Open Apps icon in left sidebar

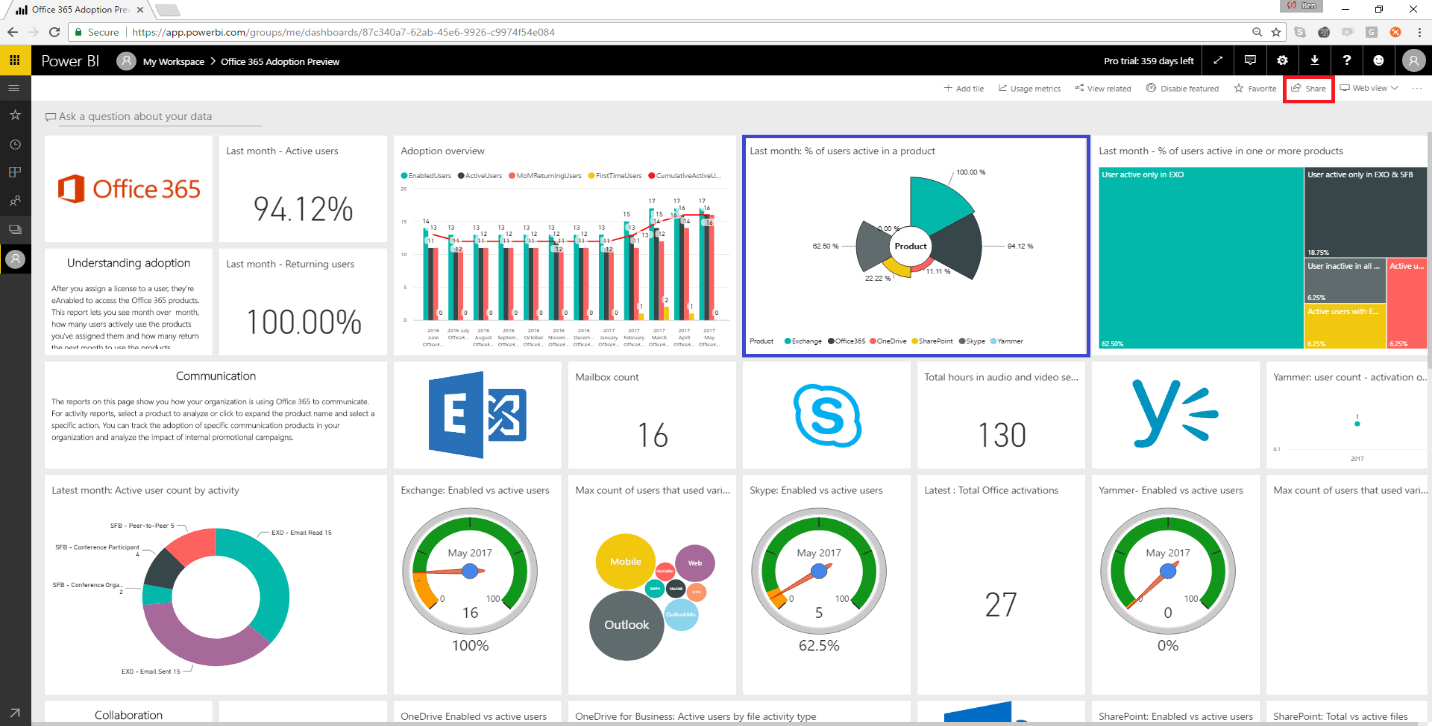point(14,172)
